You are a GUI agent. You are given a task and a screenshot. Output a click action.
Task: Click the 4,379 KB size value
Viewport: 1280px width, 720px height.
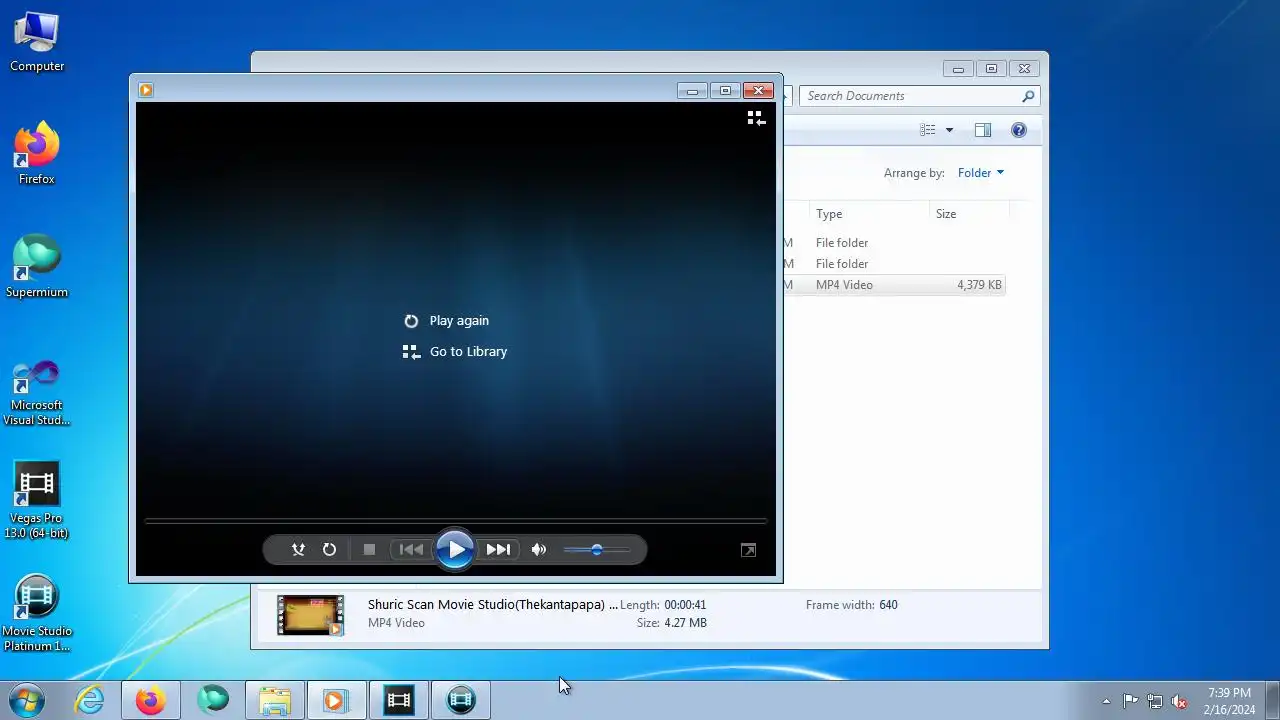coord(979,285)
